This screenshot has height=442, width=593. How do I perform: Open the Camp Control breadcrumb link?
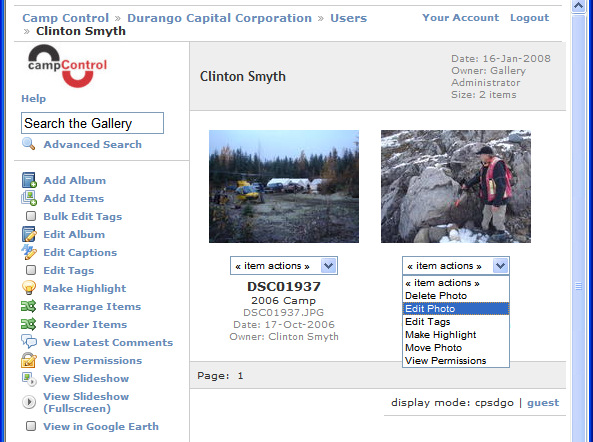pyautogui.click(x=65, y=18)
